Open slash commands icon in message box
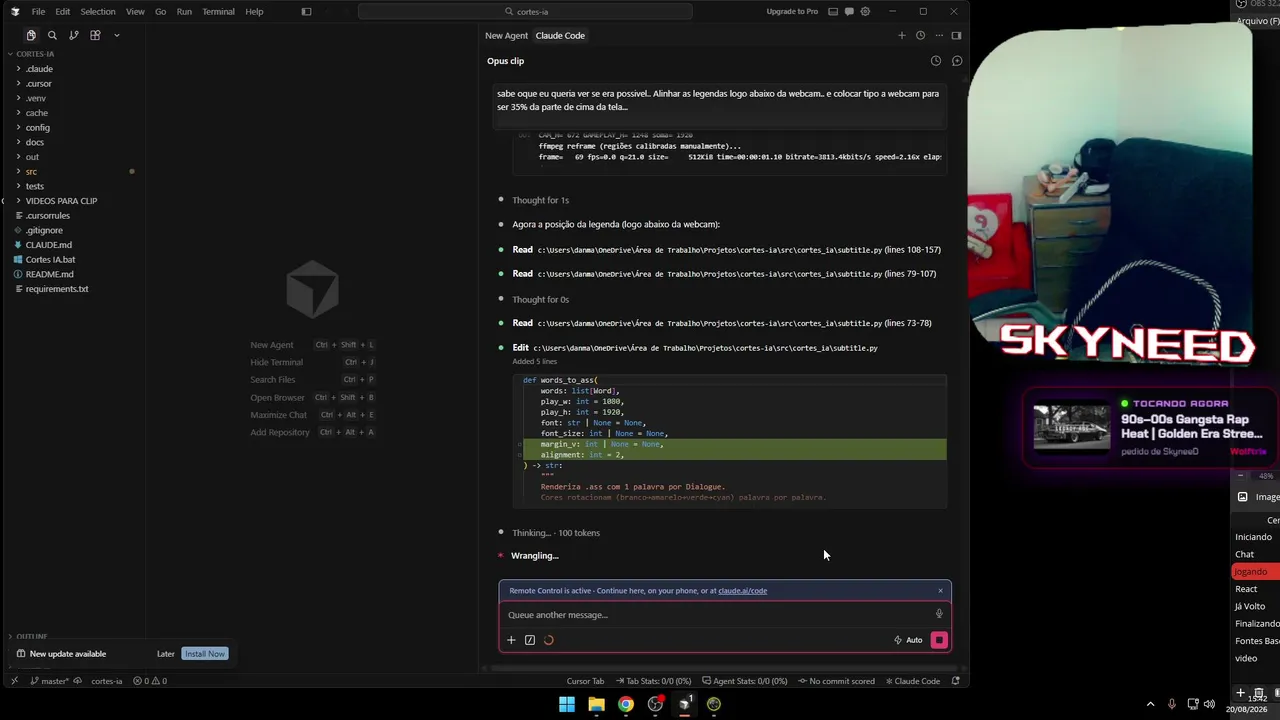 click(530, 640)
